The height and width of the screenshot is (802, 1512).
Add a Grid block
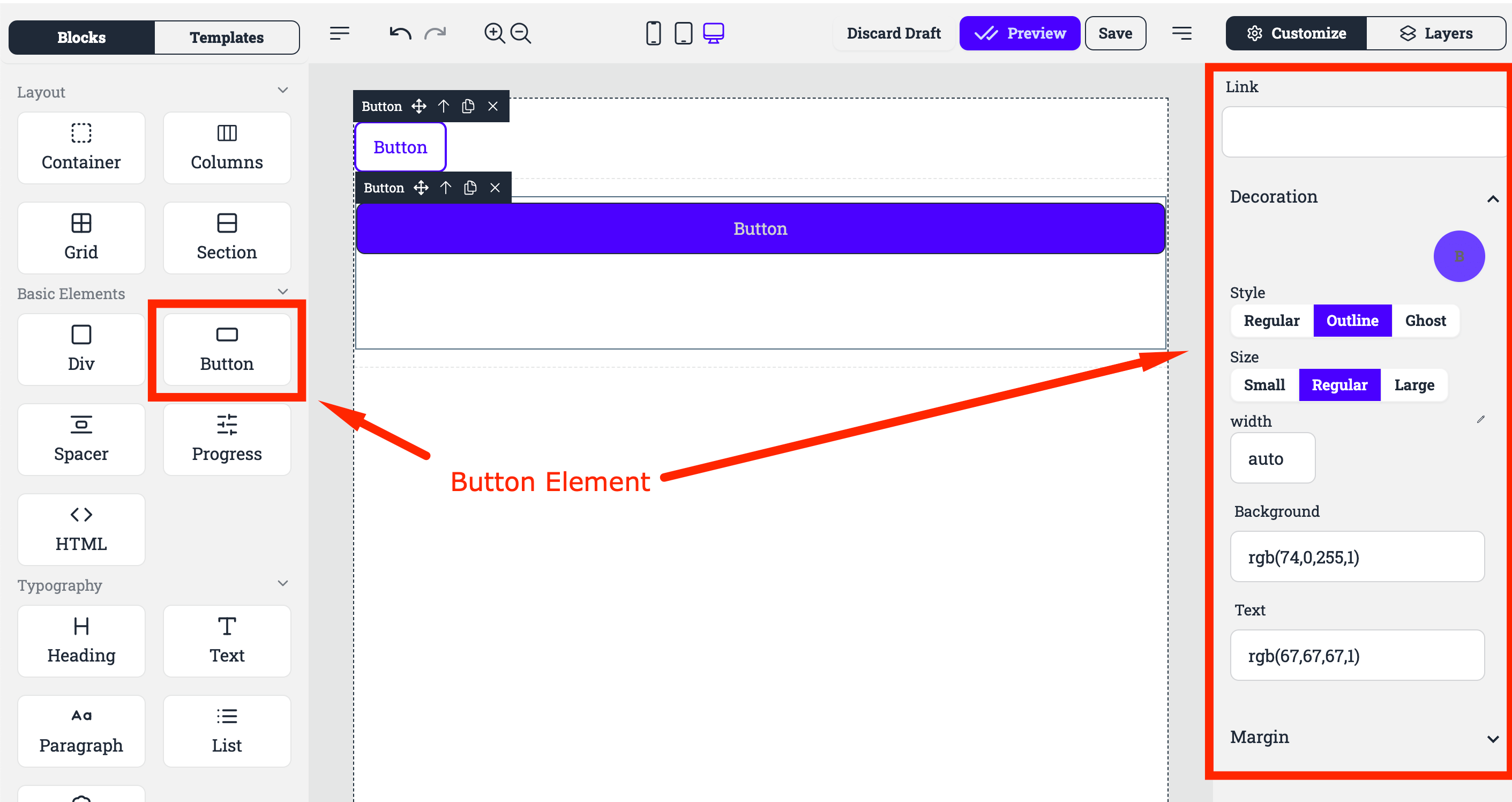(x=81, y=238)
